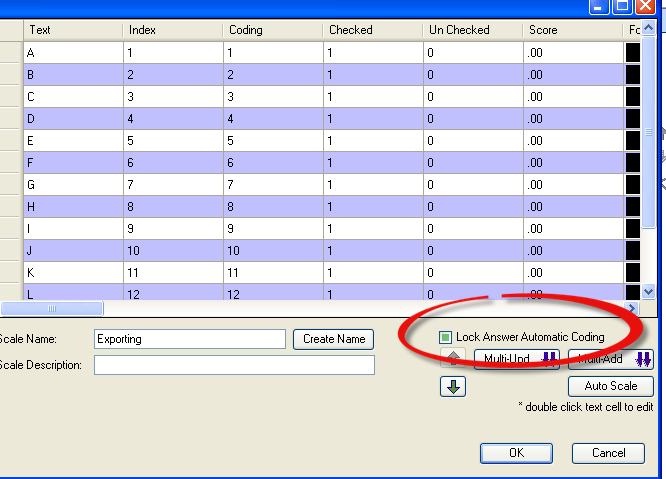
Task: Click the Auto Scale button
Action: coord(611,386)
